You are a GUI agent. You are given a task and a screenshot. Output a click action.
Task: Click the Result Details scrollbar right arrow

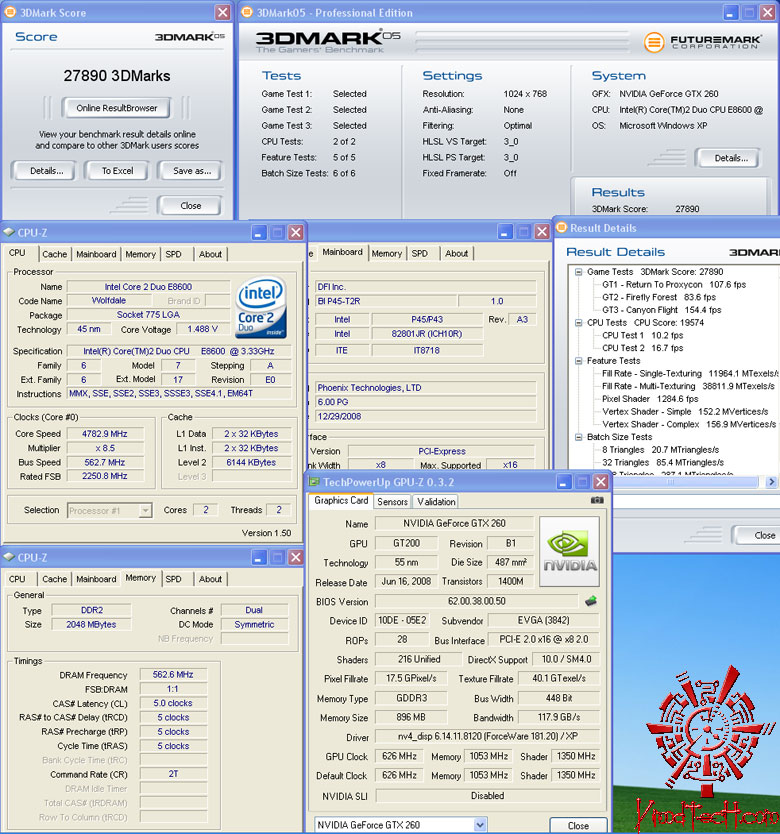771,482
